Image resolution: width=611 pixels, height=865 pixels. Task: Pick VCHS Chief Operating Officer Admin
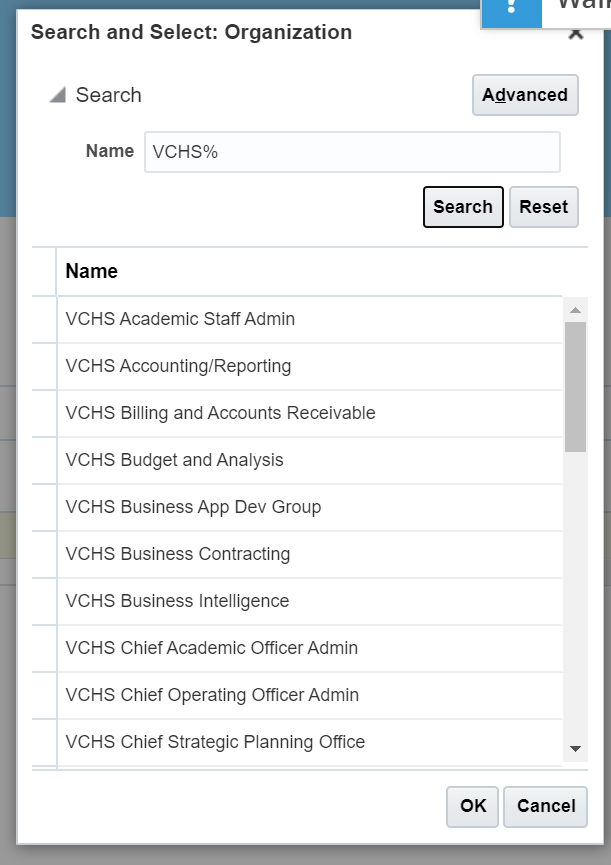coord(212,695)
